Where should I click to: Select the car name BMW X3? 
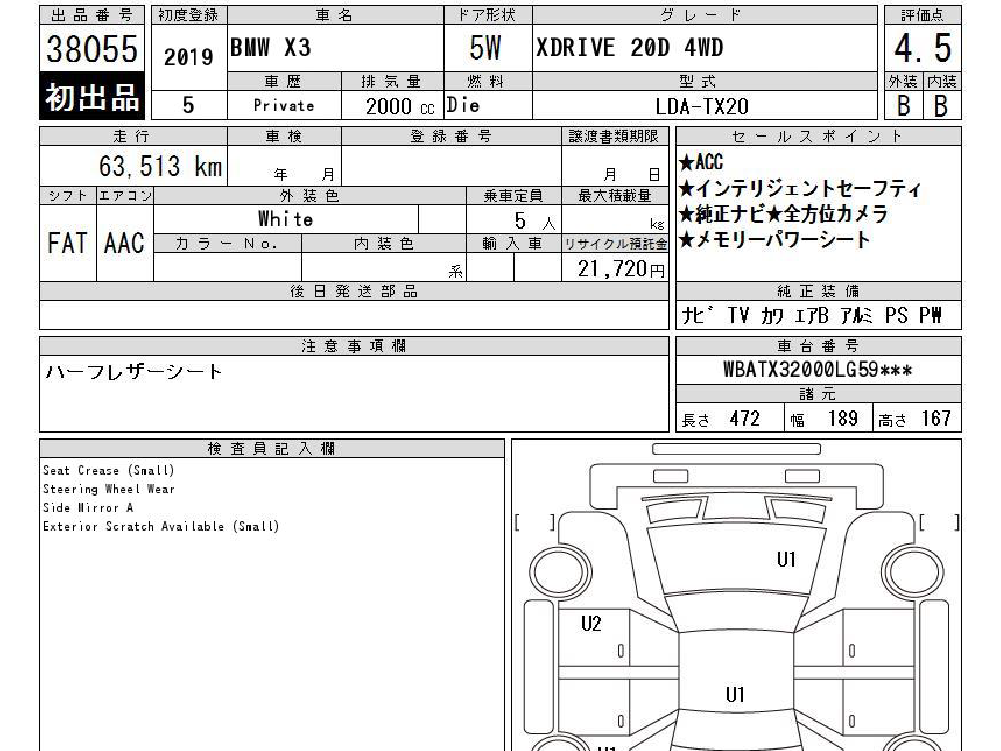tap(270, 47)
